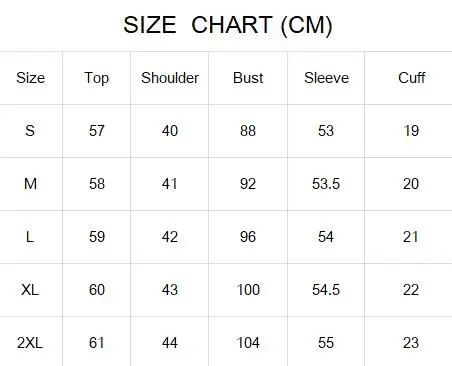Click the SIZE CHART (CM) title

(228, 25)
